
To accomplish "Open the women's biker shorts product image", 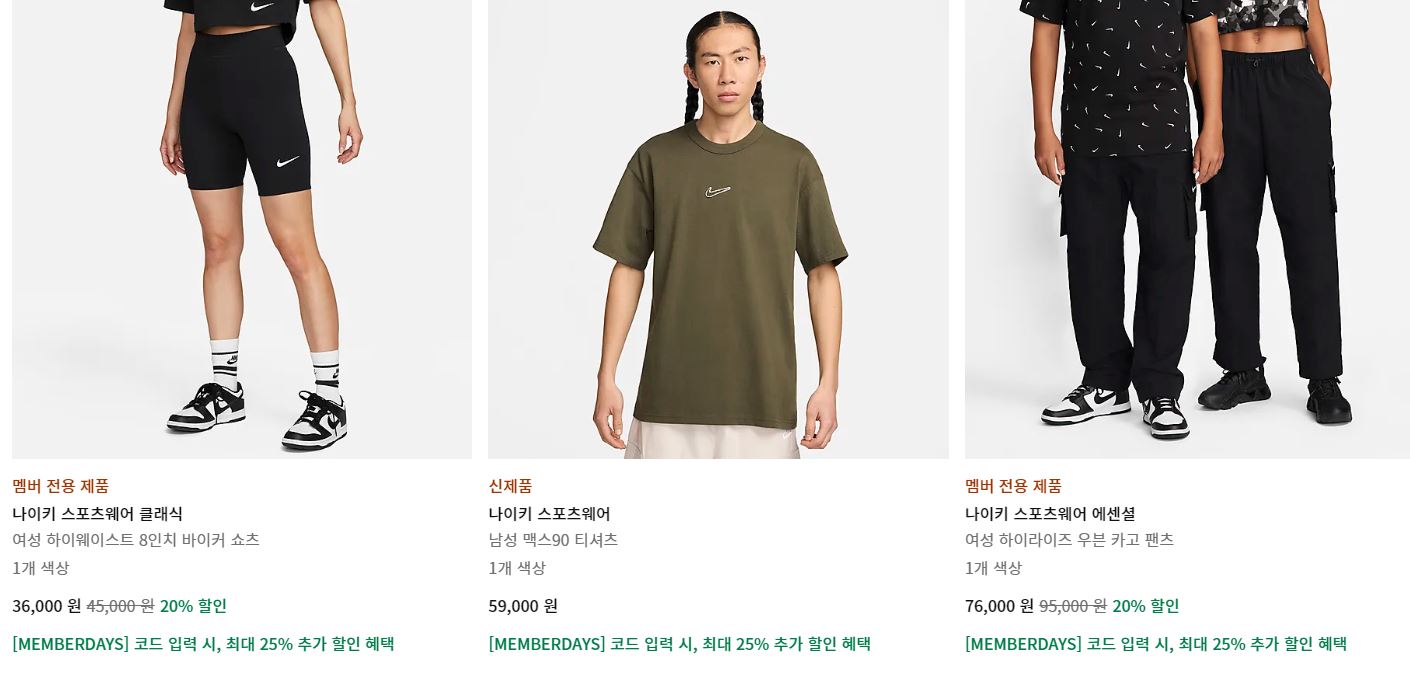I will [242, 229].
